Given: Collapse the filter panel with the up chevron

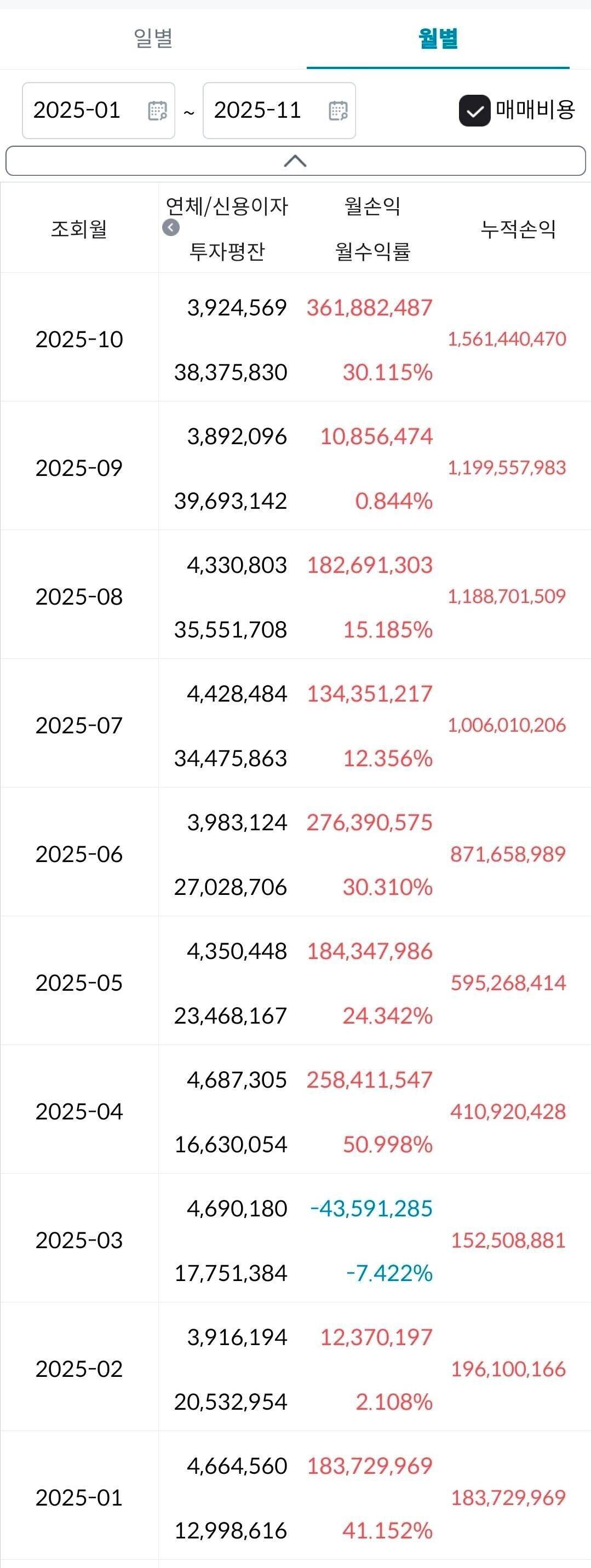Looking at the screenshot, I should pyautogui.click(x=295, y=160).
